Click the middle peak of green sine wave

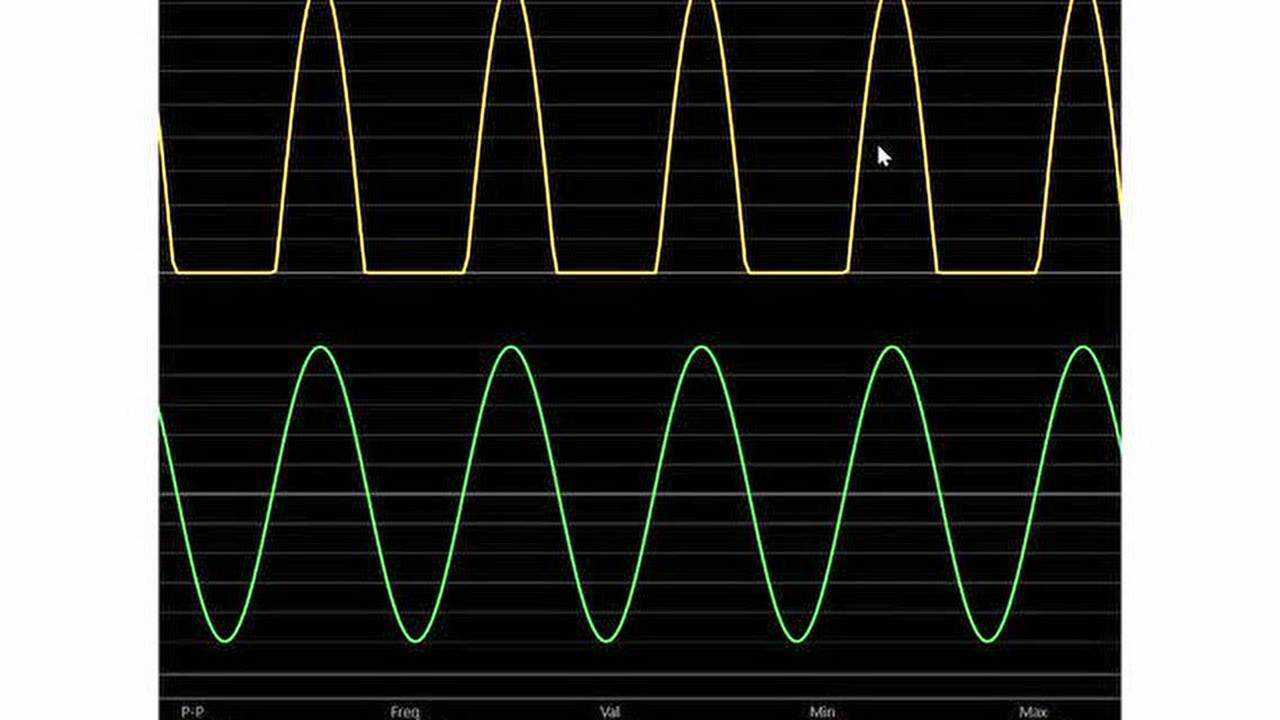[702, 348]
